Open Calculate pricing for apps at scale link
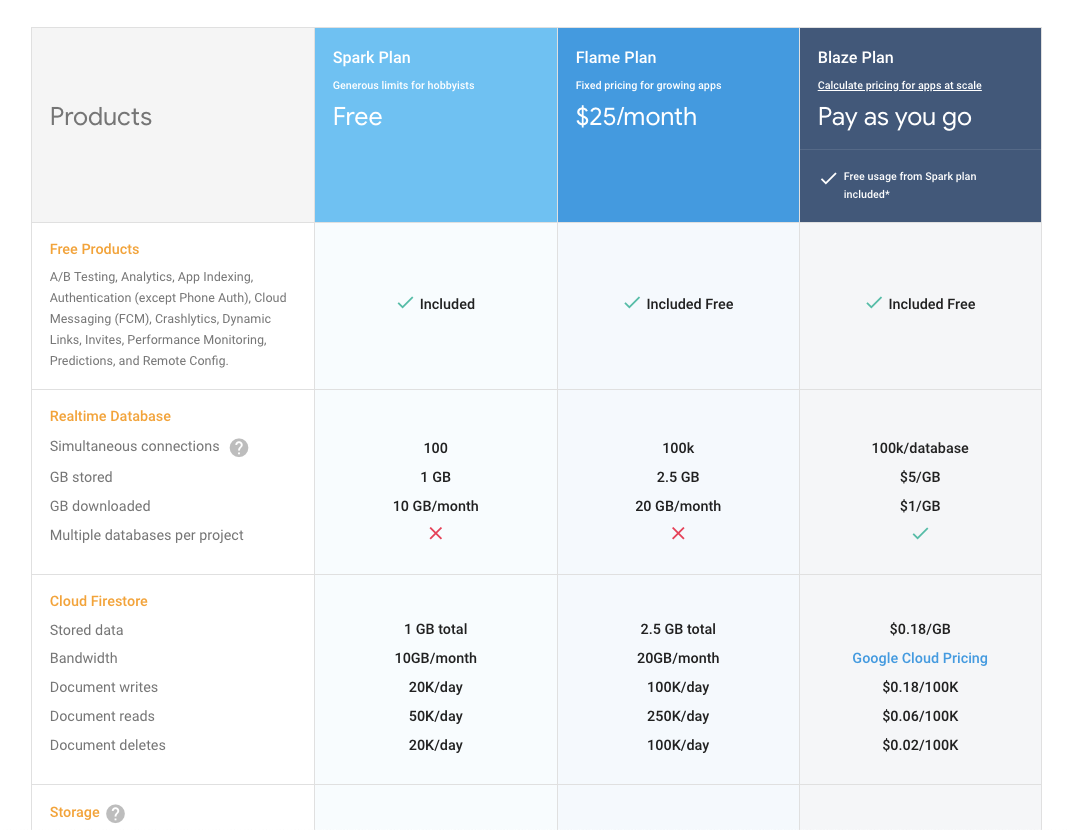 [x=899, y=85]
